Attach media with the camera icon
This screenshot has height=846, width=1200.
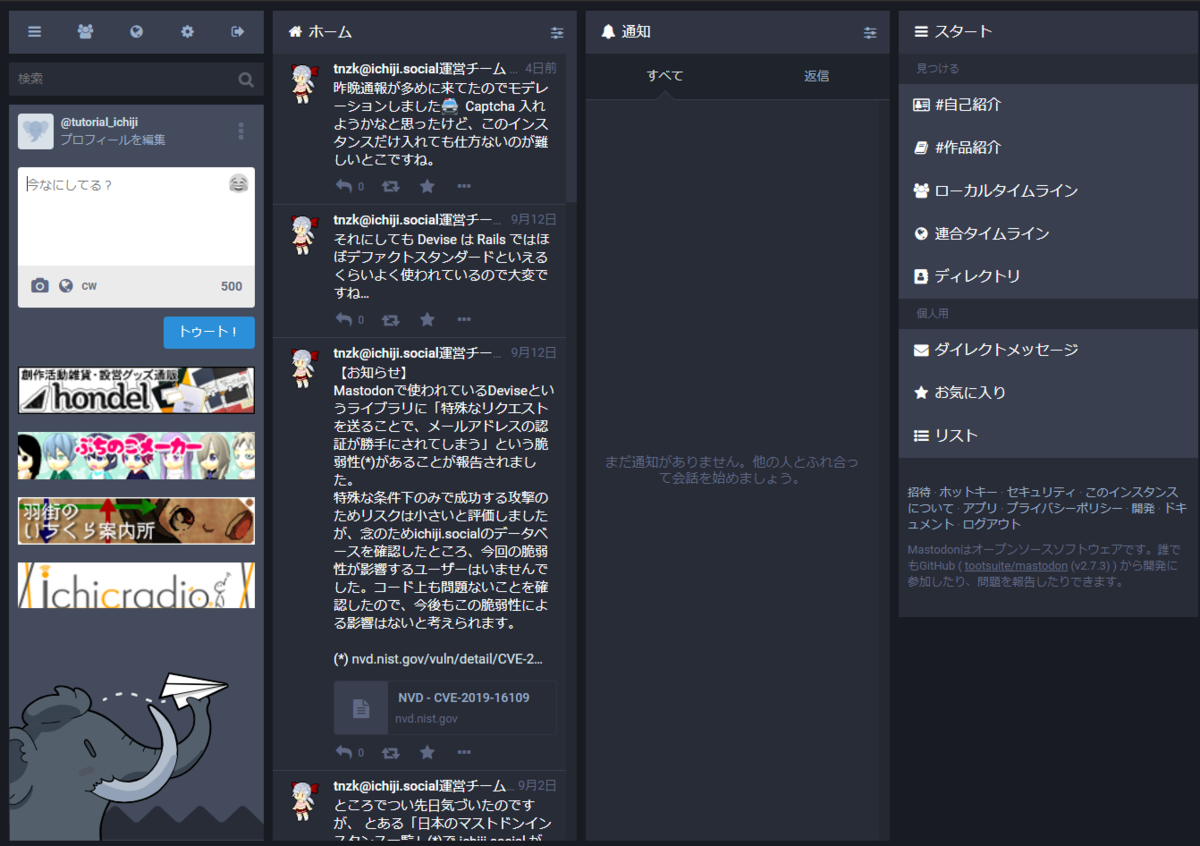[x=38, y=285]
